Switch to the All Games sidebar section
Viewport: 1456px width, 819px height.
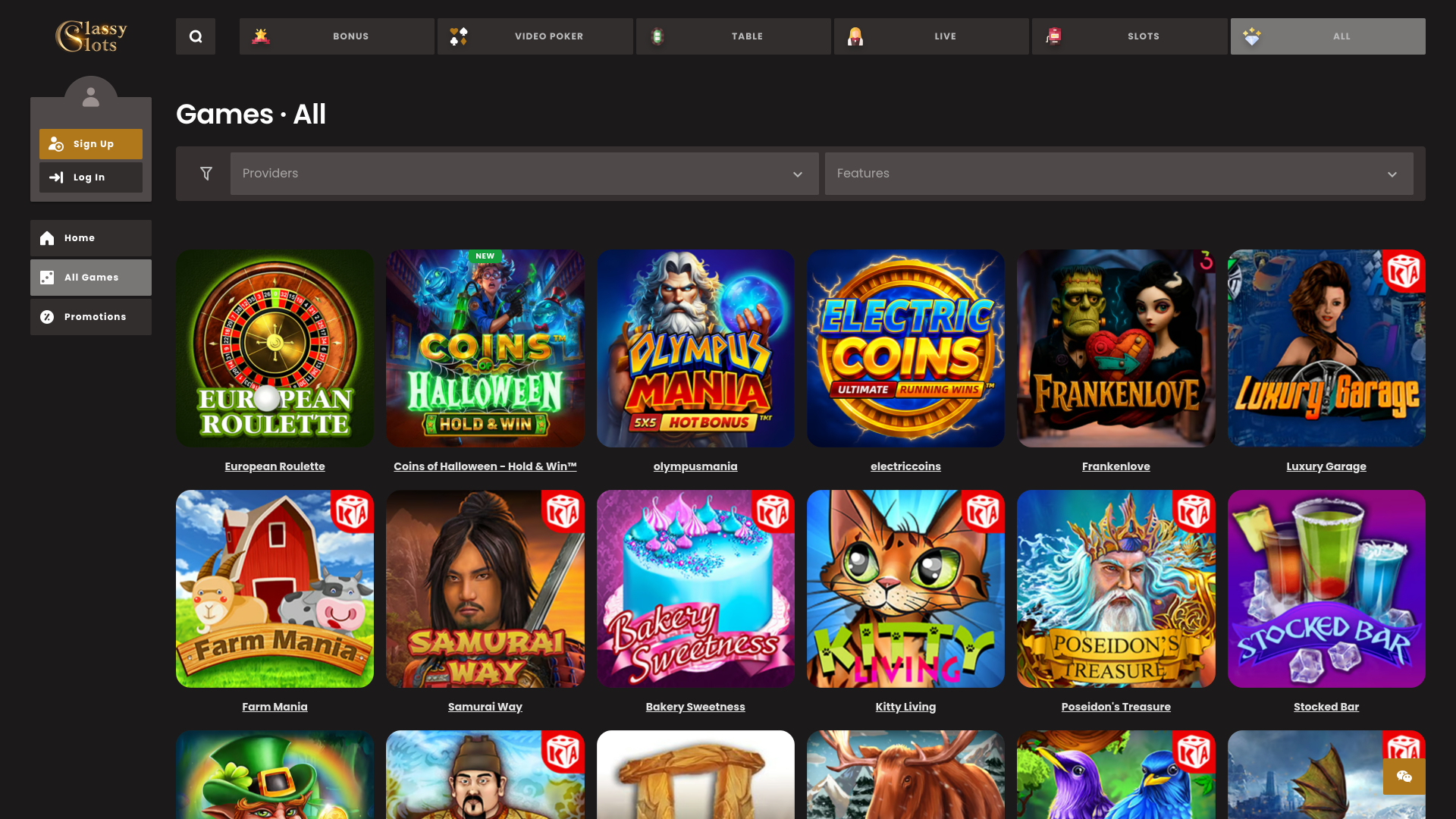(90, 277)
